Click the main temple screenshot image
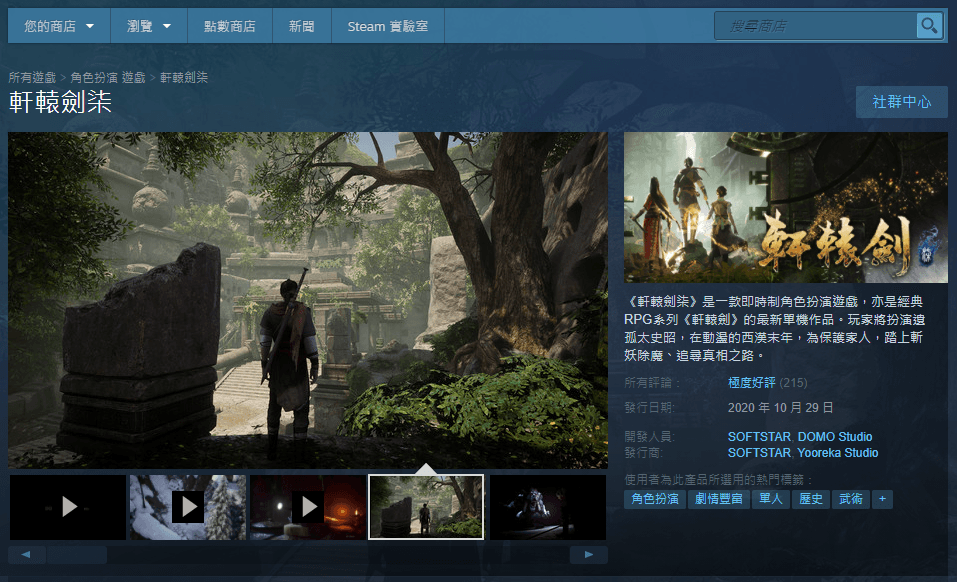This screenshot has height=582, width=957. (308, 300)
